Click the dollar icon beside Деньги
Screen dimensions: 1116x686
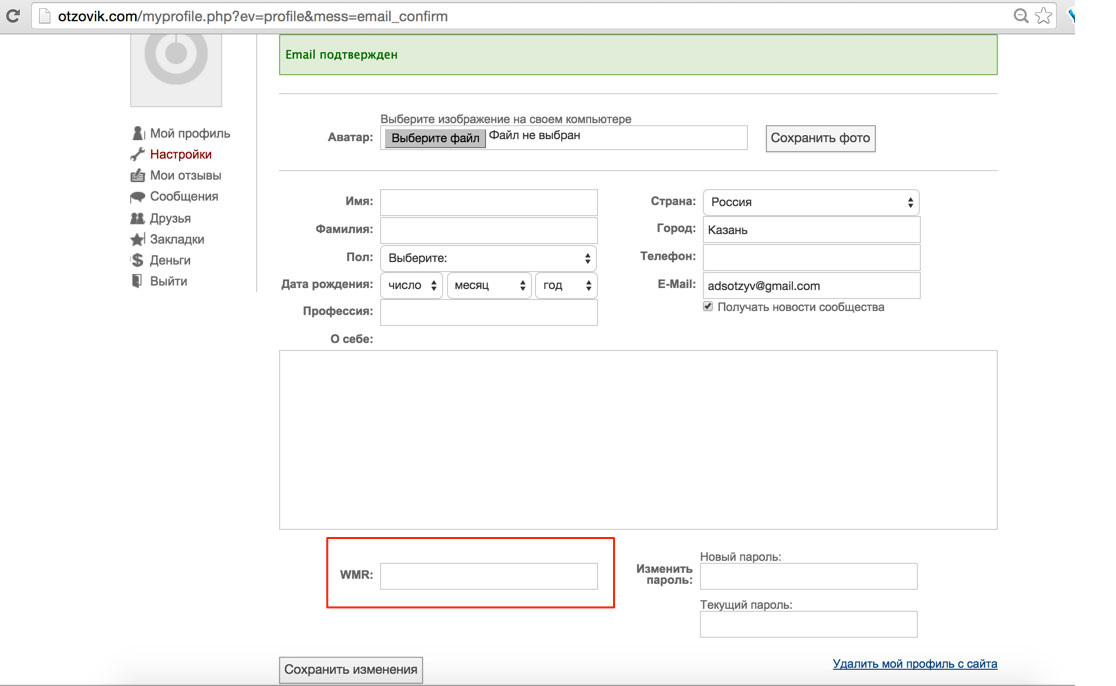pos(137,260)
